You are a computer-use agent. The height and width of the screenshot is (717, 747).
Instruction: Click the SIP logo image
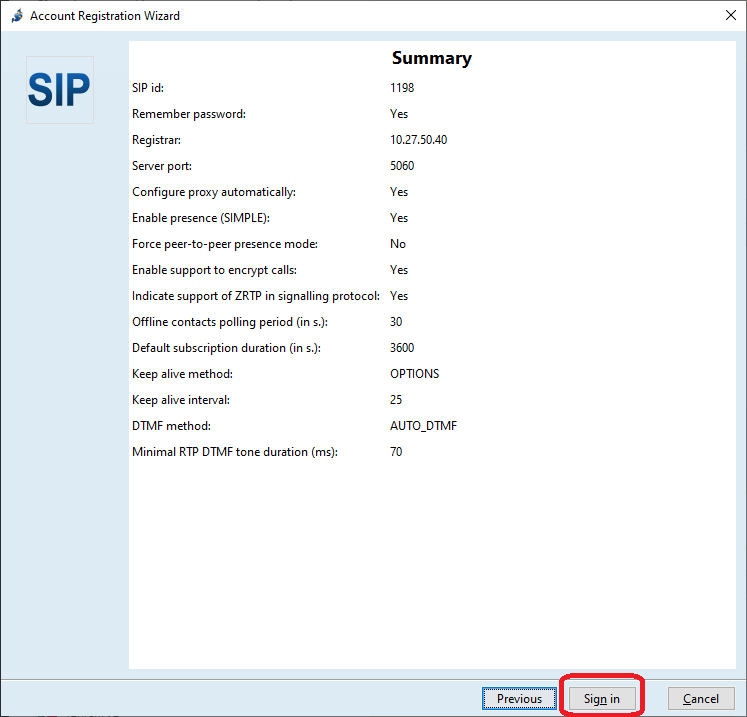click(59, 90)
